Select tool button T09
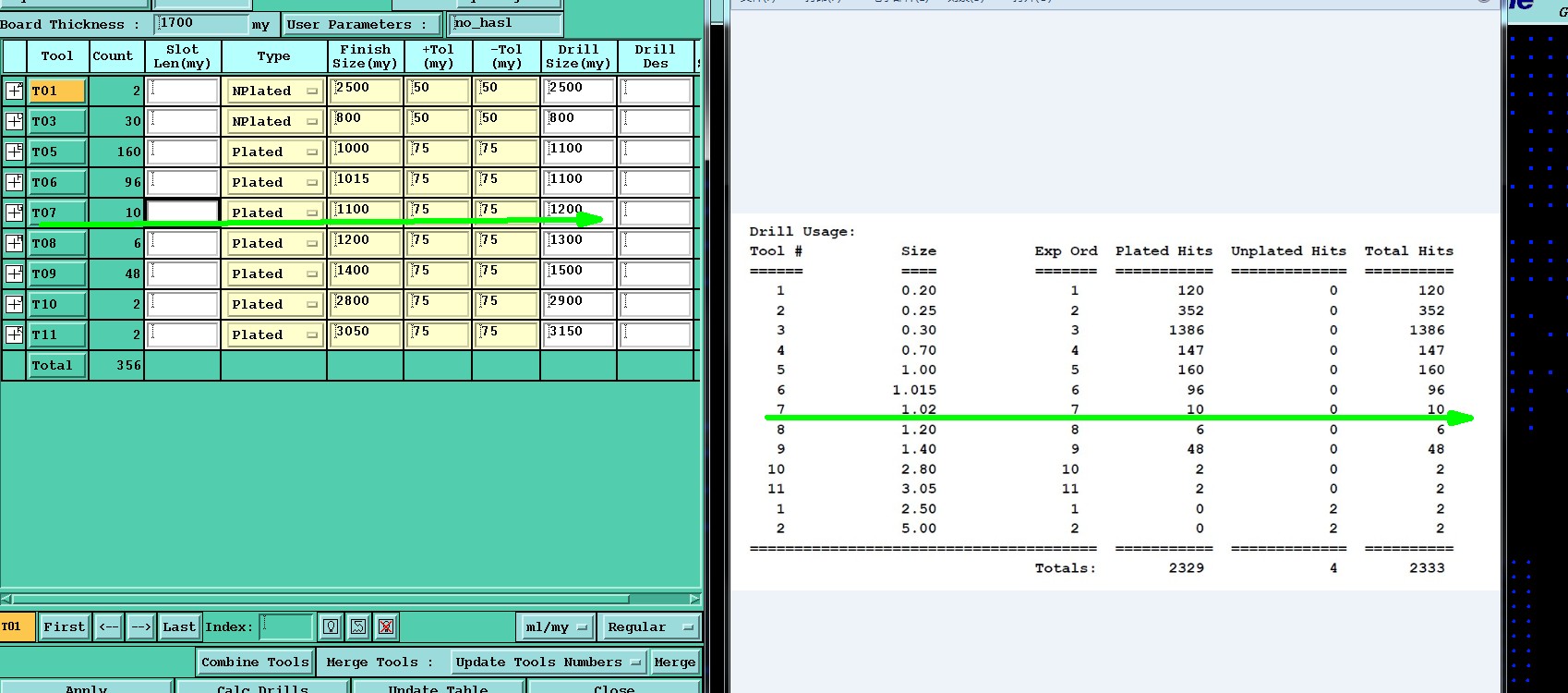The image size is (1568, 693). (57, 274)
